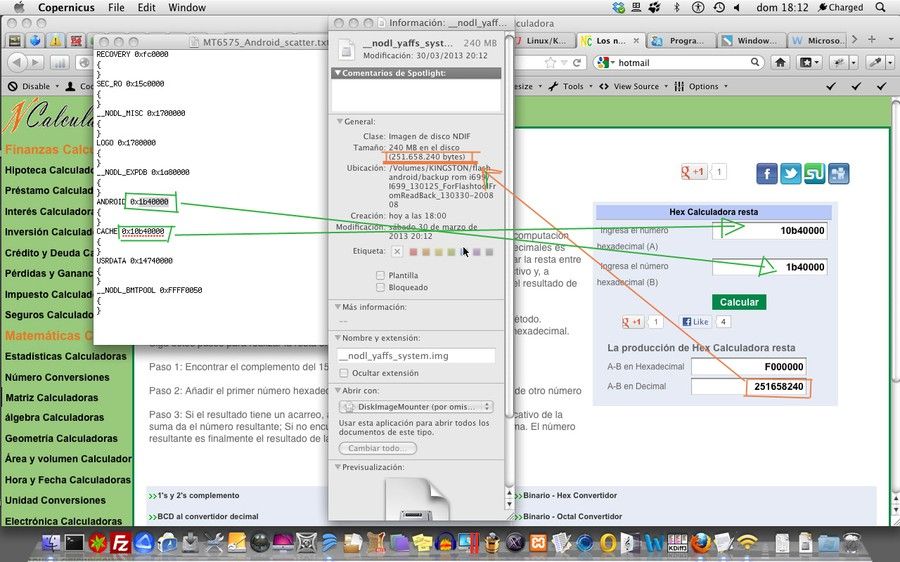
Task: Switch to the Progra... browser tab
Action: click(x=682, y=41)
